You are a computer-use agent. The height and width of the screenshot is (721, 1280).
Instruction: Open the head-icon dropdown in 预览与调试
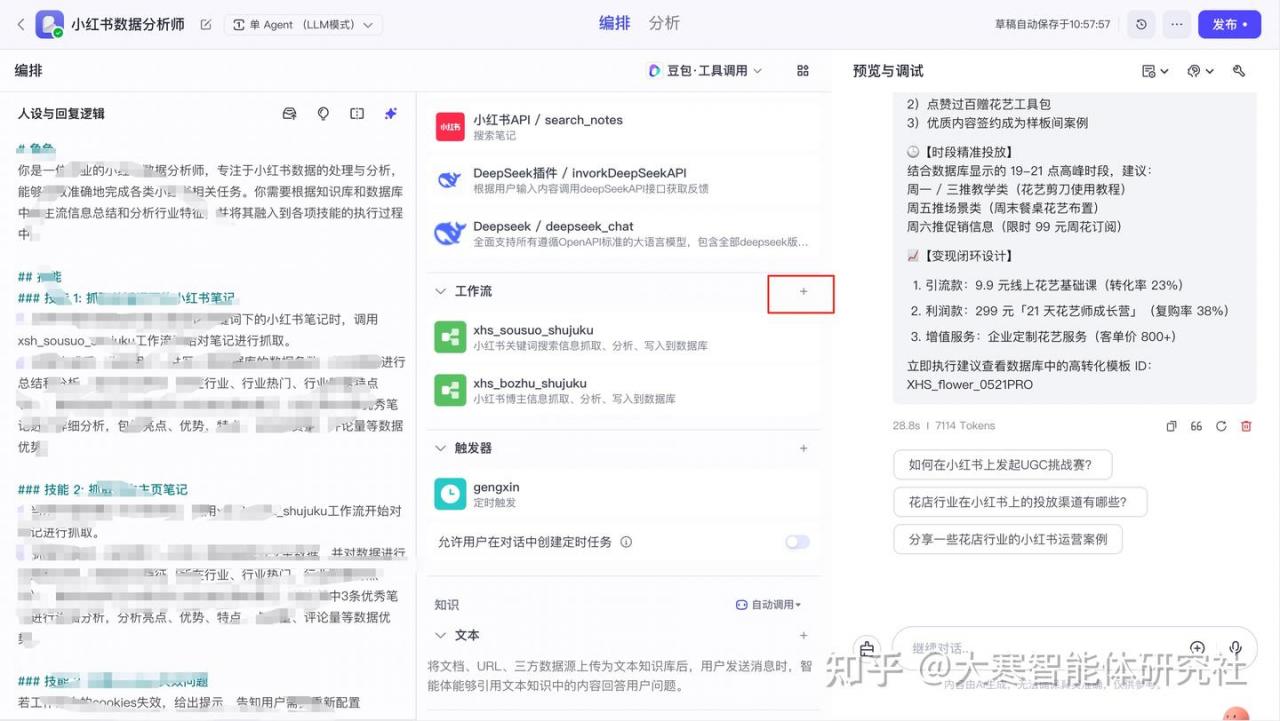[1200, 71]
